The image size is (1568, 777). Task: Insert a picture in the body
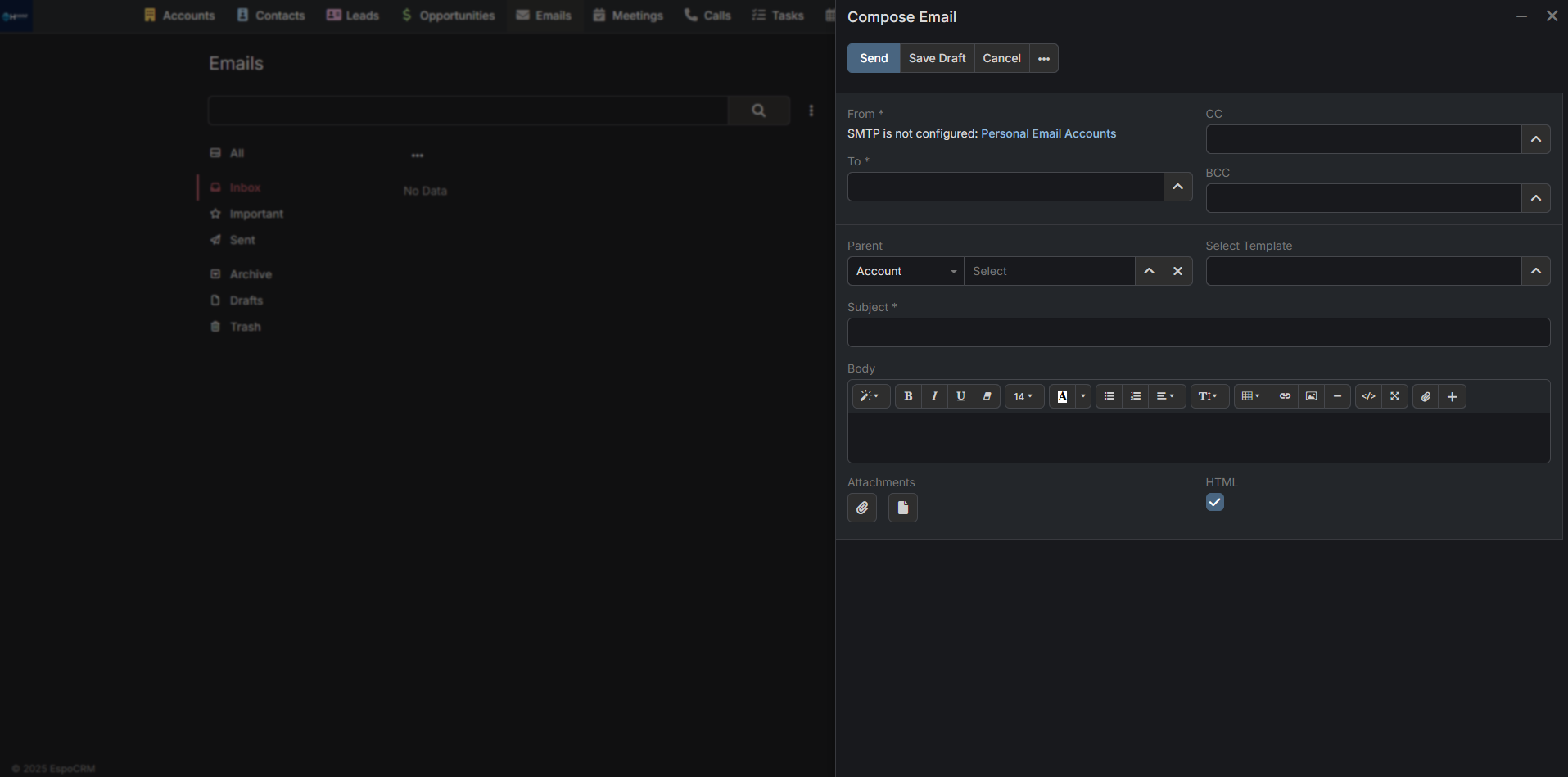coord(1311,396)
